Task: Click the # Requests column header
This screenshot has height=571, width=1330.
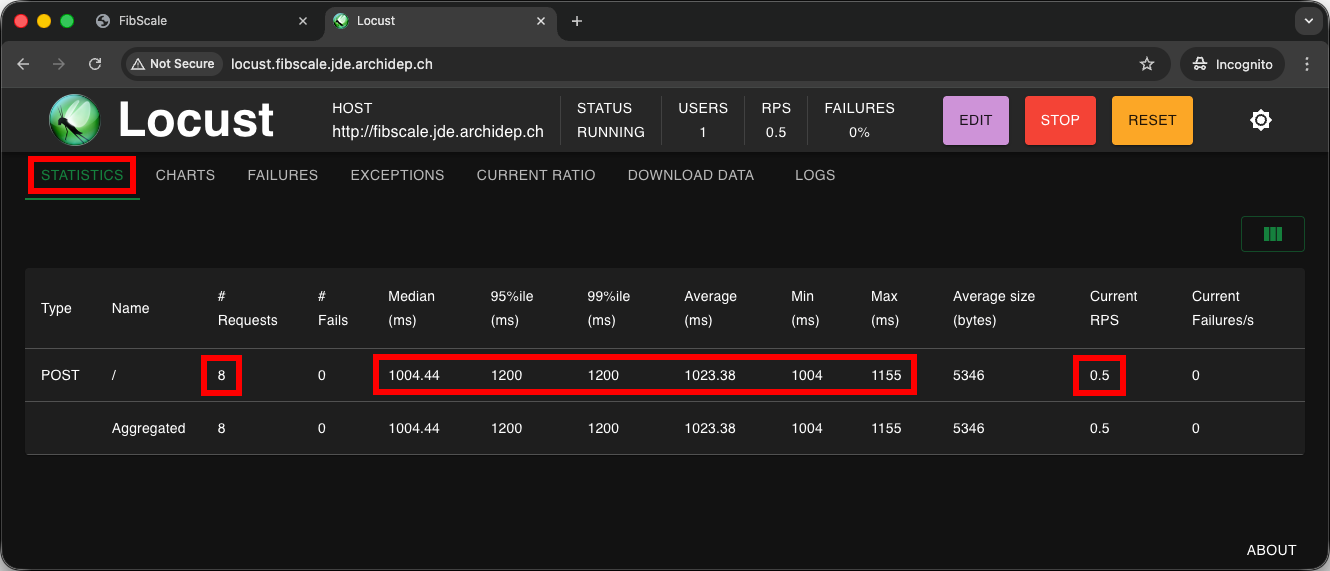Action: point(247,308)
